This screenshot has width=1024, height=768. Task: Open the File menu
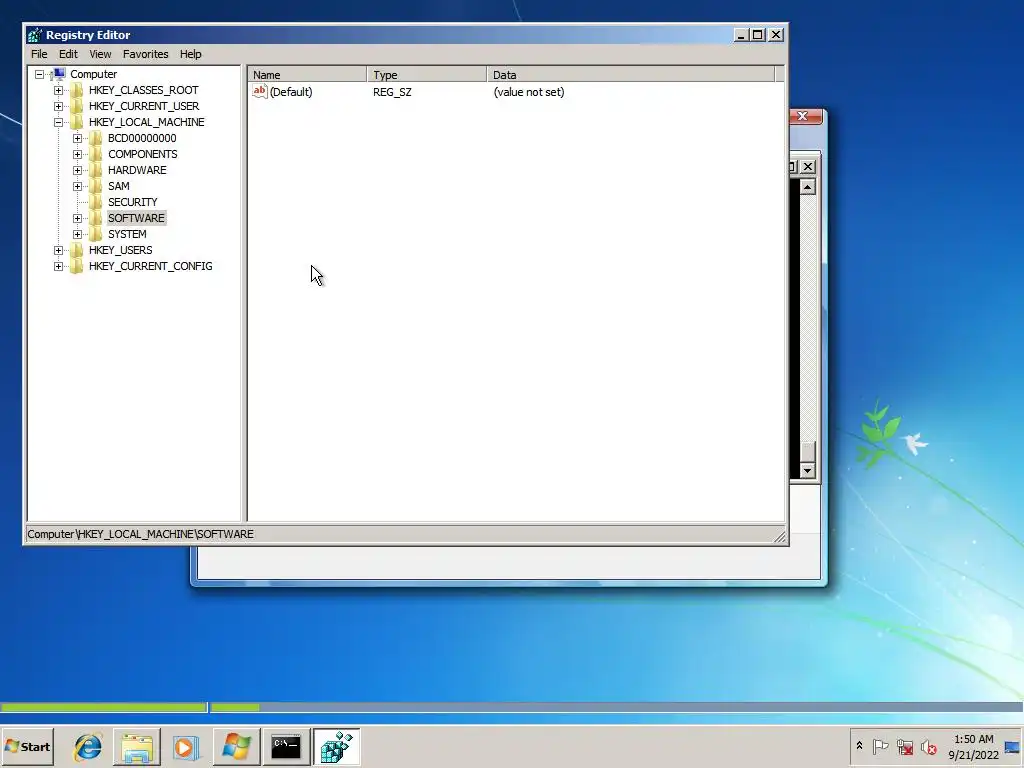click(x=39, y=54)
